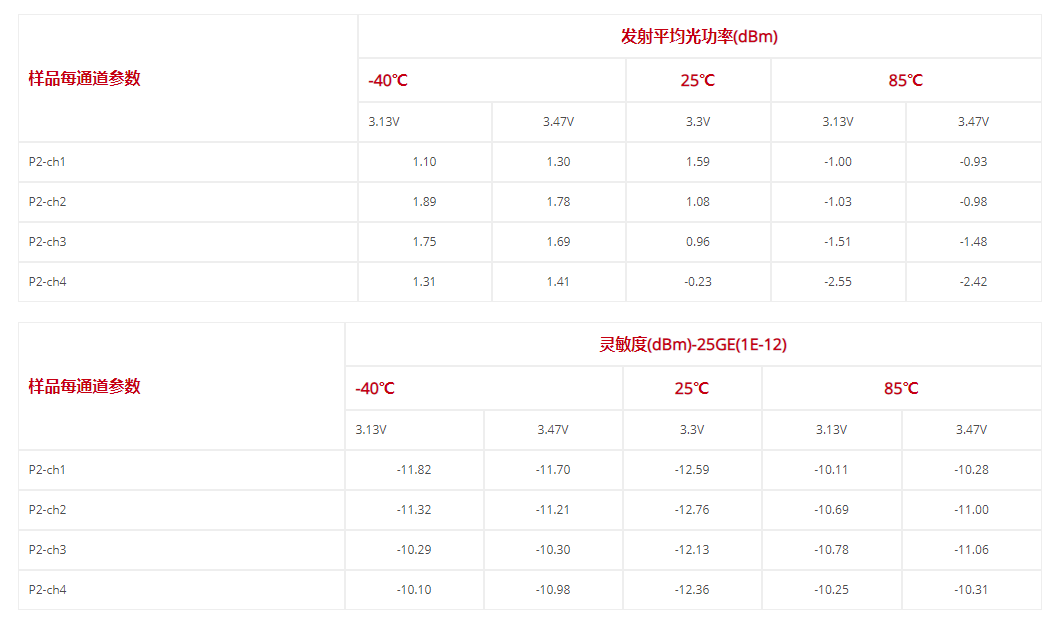Viewport: 1060px width, 619px height.
Task: Select the -0.93 cell for P2-ch1
Action: [973, 162]
